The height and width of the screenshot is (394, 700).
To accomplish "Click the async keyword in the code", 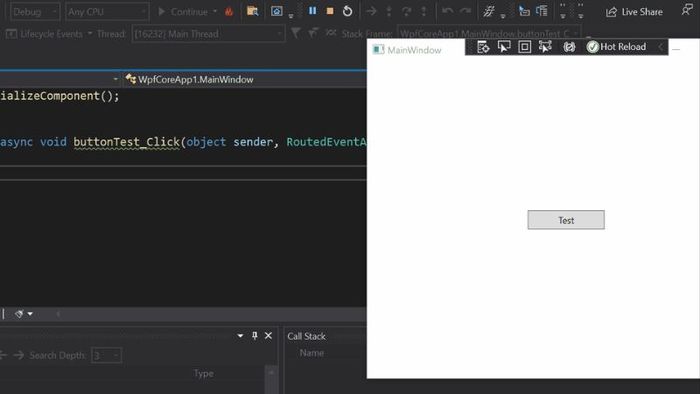I will click(17, 142).
